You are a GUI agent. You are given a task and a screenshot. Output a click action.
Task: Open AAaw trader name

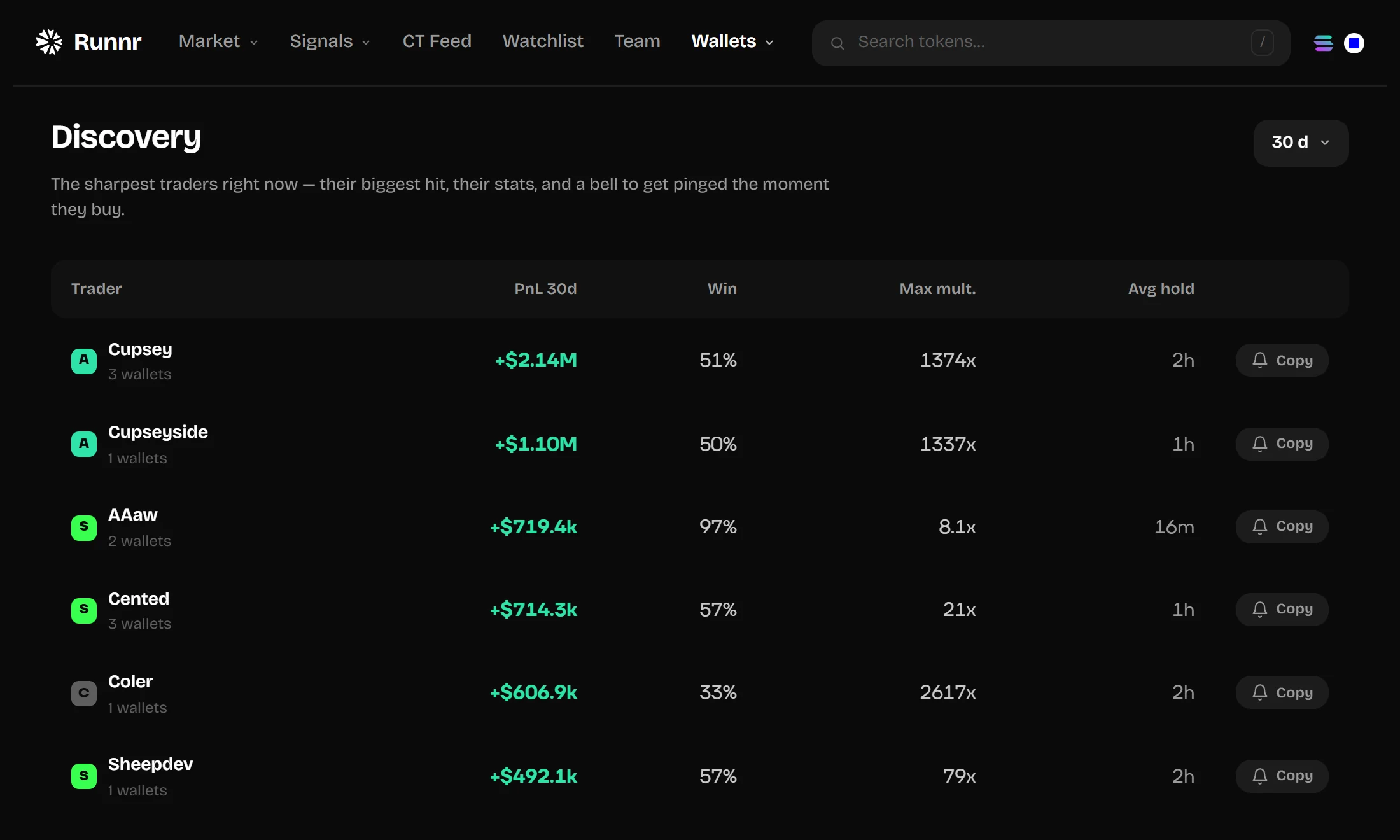click(132, 515)
